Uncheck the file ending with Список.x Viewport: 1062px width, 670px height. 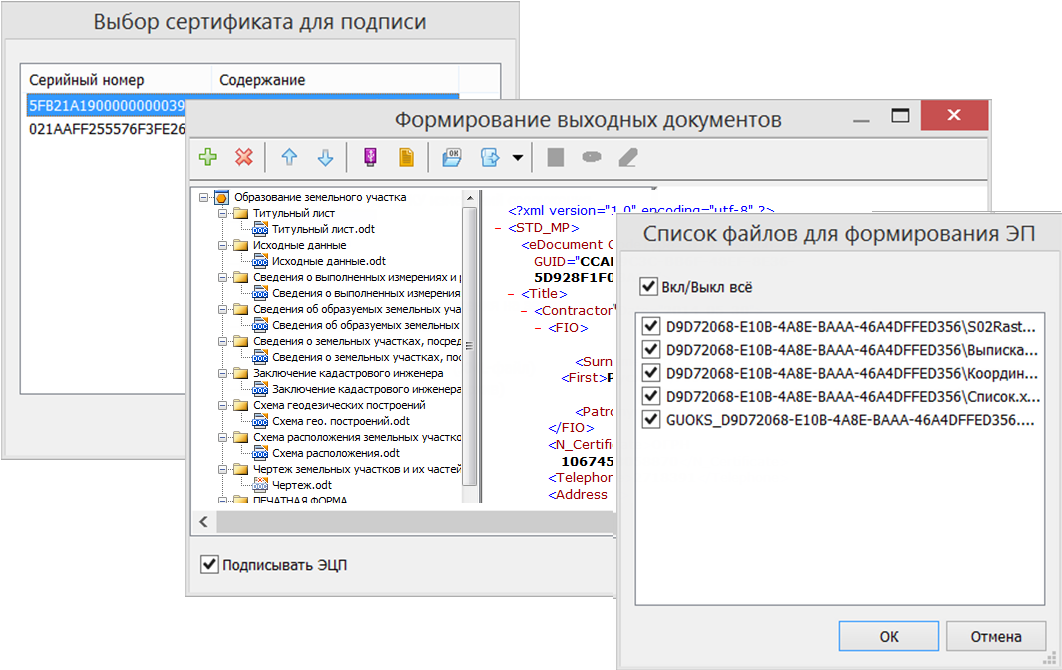[651, 396]
